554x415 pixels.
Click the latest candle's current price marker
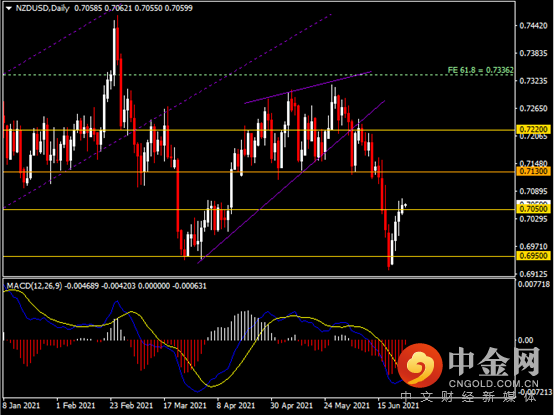pos(406,205)
